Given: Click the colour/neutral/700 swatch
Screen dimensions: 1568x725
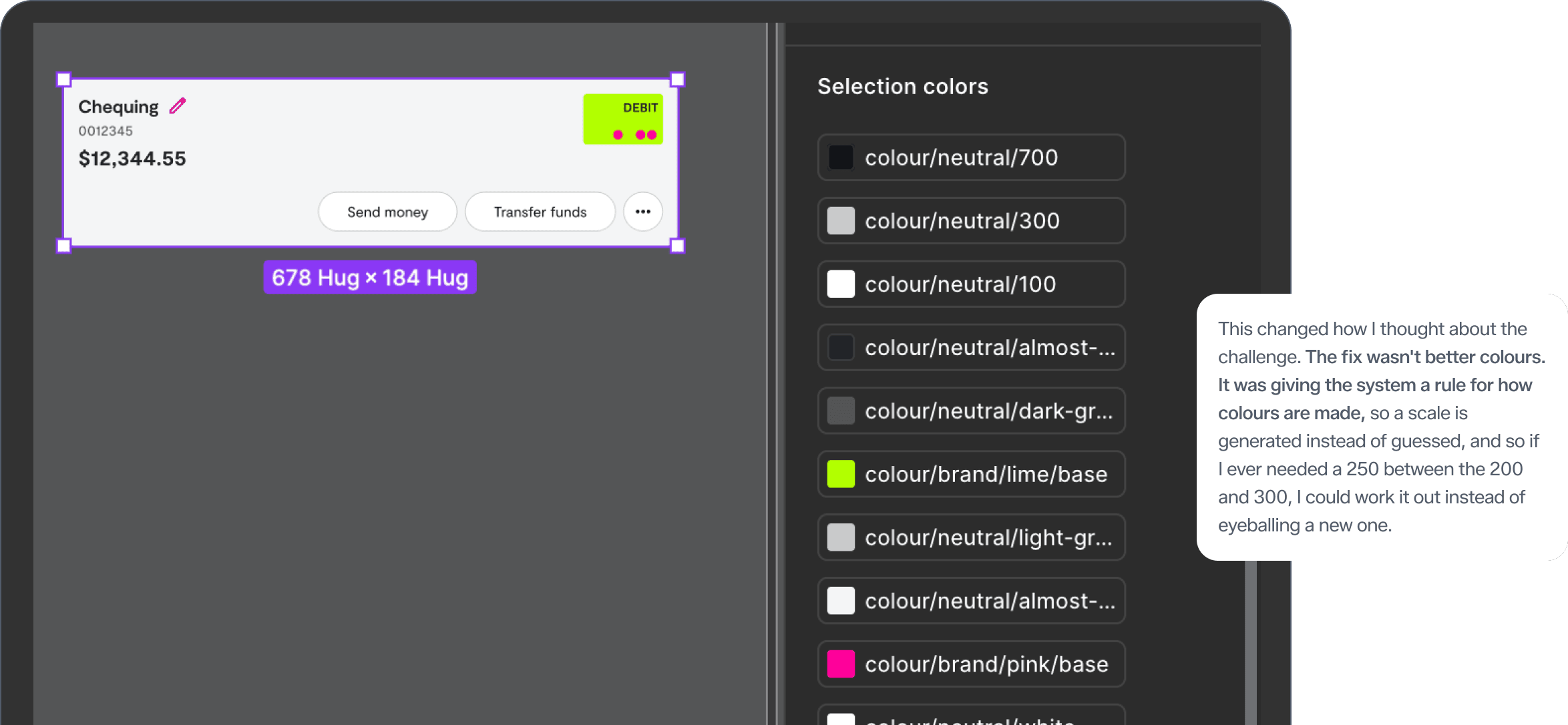Looking at the screenshot, I should 841,158.
